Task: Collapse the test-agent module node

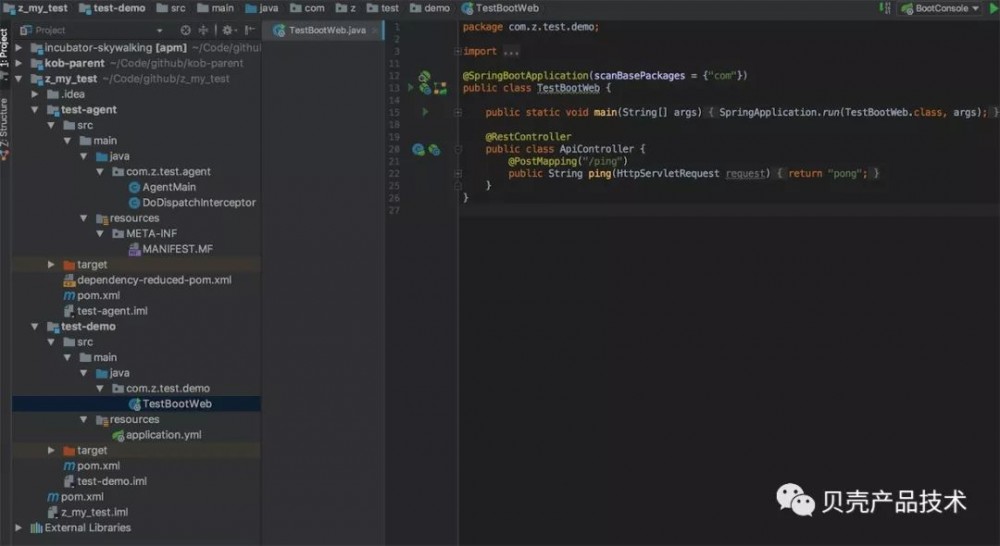Action: 35,110
